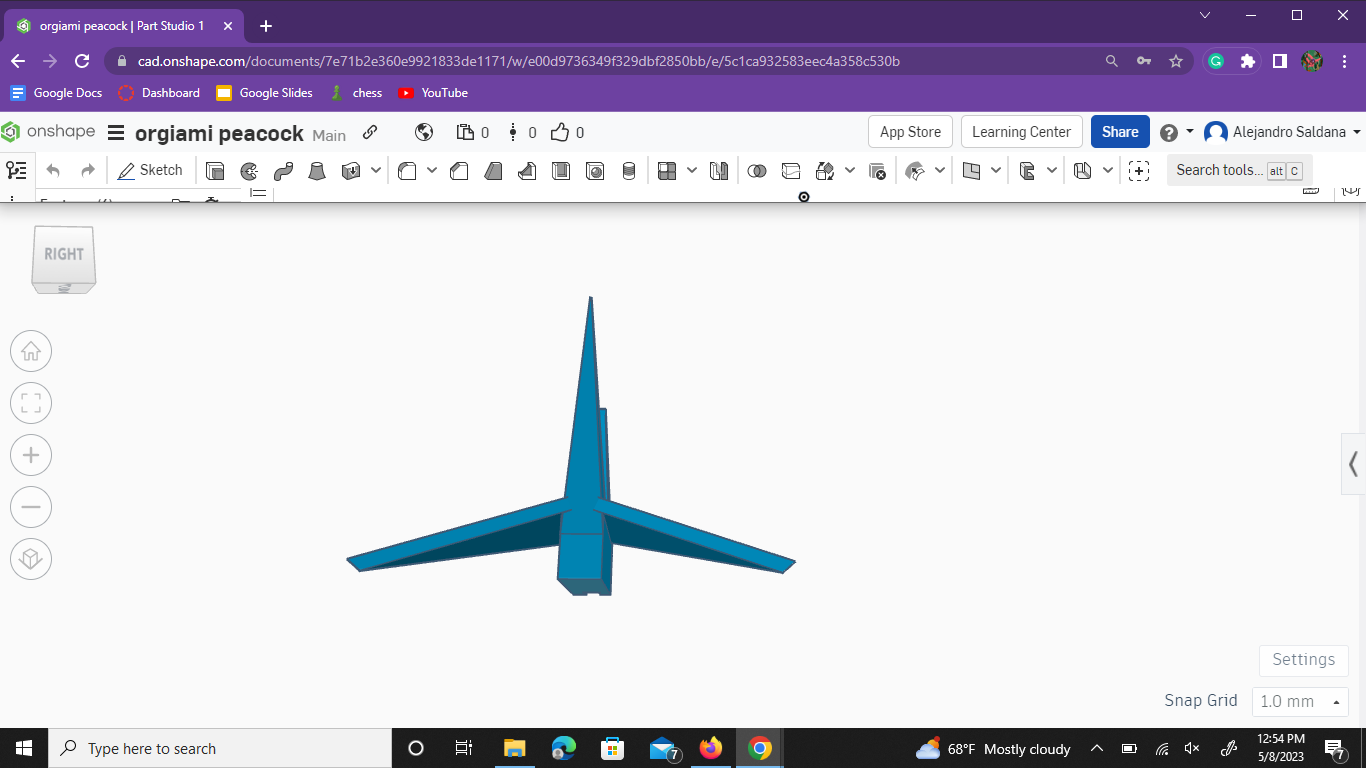The image size is (1366, 768).
Task: Start a new Sketch
Action: (150, 171)
